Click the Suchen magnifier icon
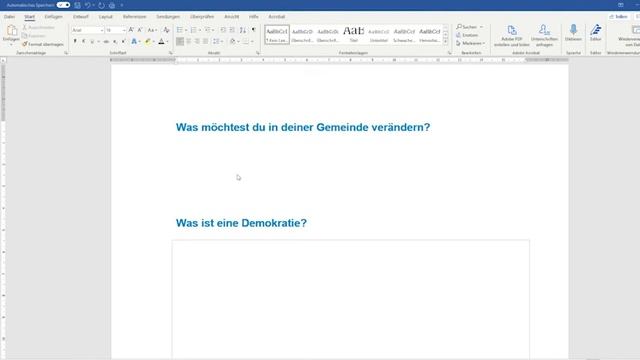The height and width of the screenshot is (360, 640). pos(459,27)
